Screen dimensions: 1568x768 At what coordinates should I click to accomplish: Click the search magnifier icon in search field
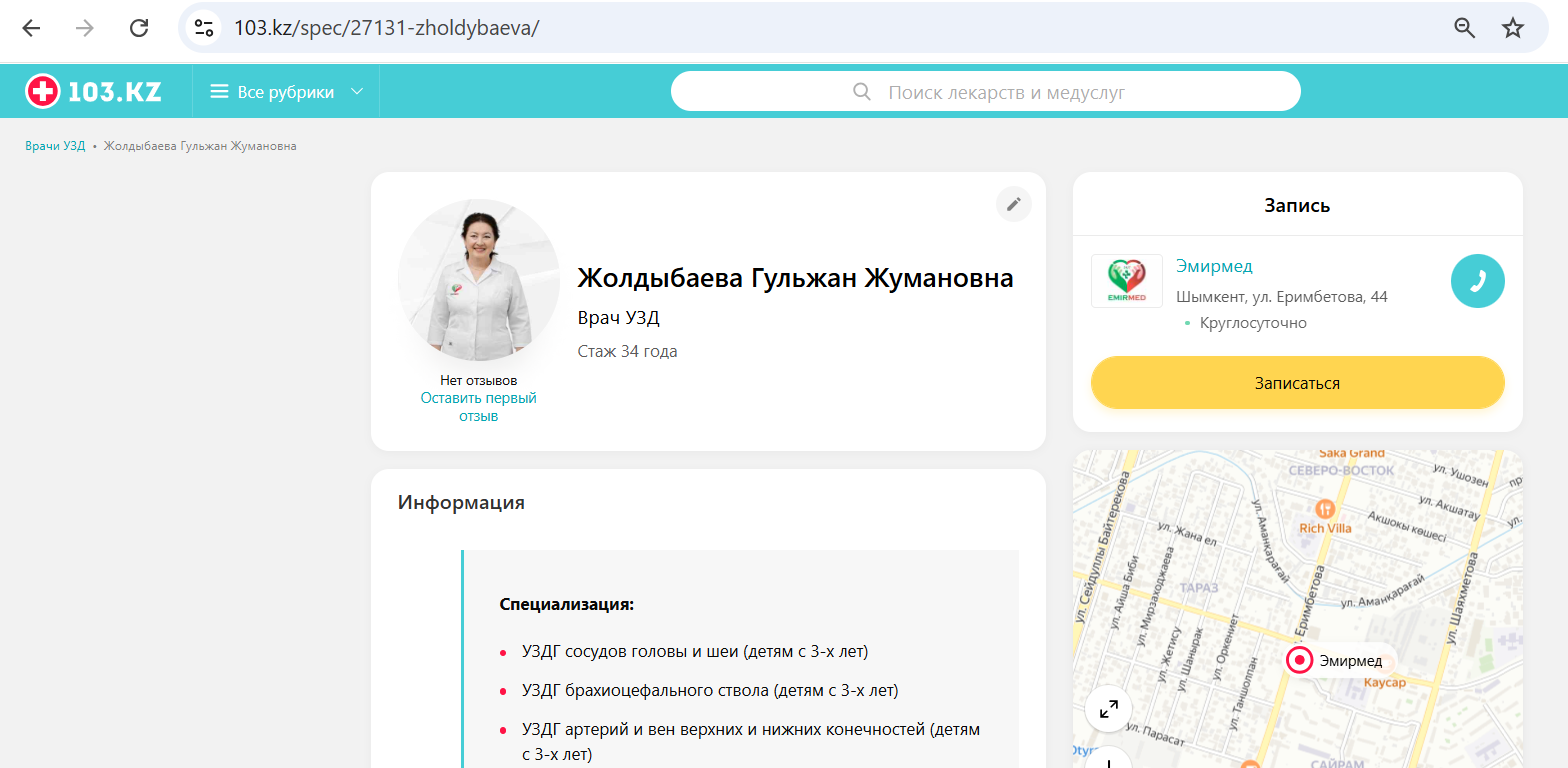[862, 92]
